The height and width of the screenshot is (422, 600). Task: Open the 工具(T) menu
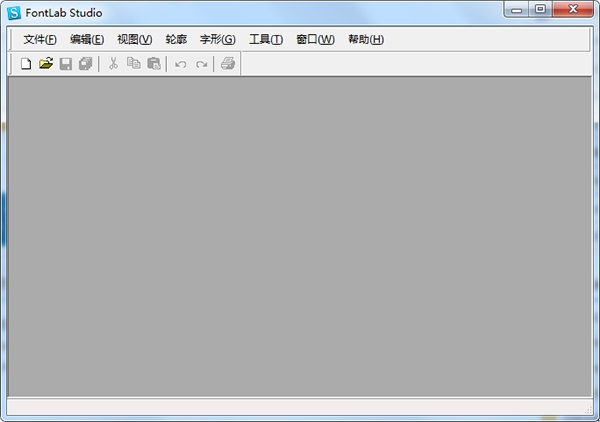coord(266,39)
